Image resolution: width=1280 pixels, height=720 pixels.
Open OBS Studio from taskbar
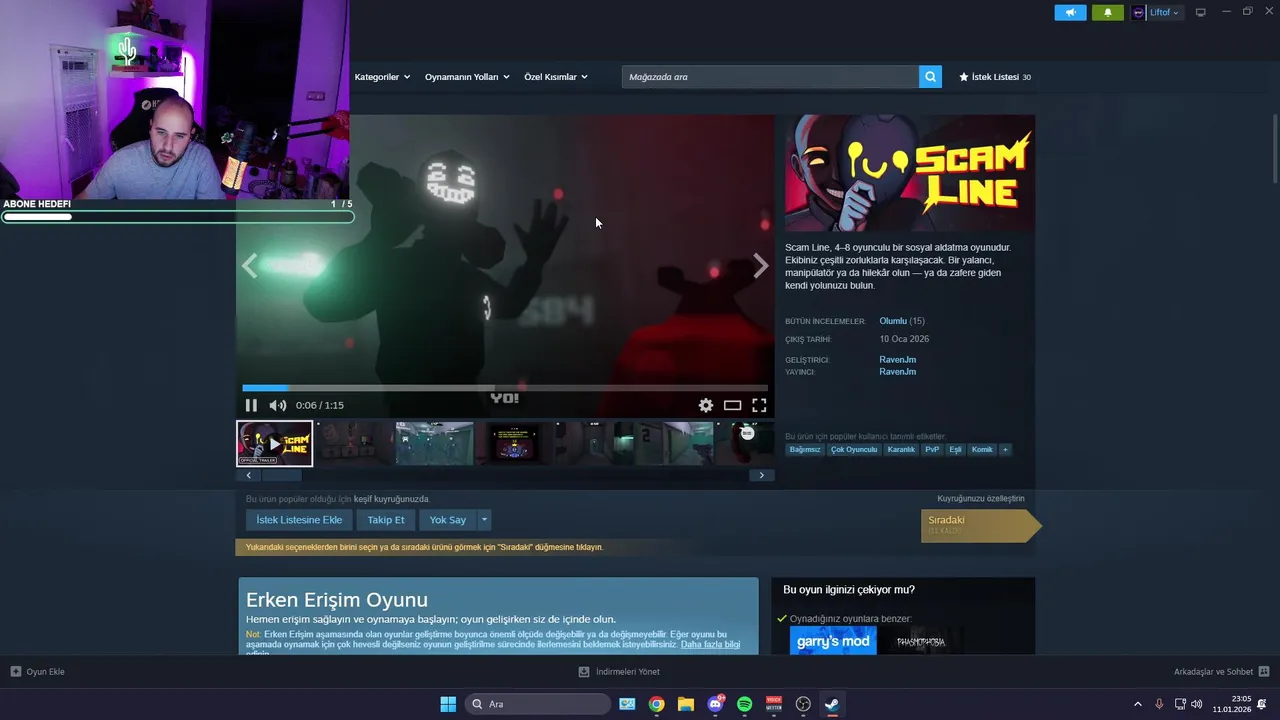(803, 704)
